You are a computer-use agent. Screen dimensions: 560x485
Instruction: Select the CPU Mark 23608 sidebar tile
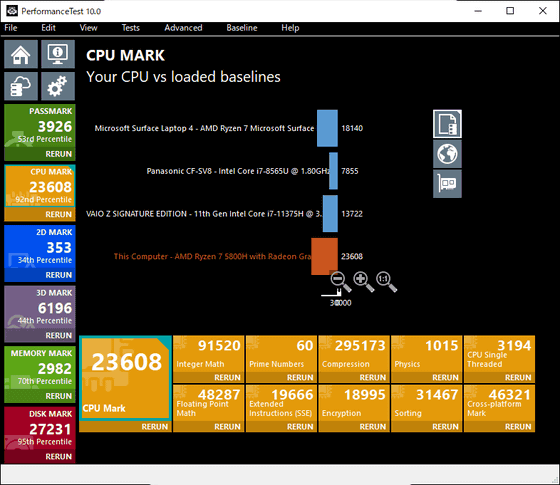click(40, 186)
